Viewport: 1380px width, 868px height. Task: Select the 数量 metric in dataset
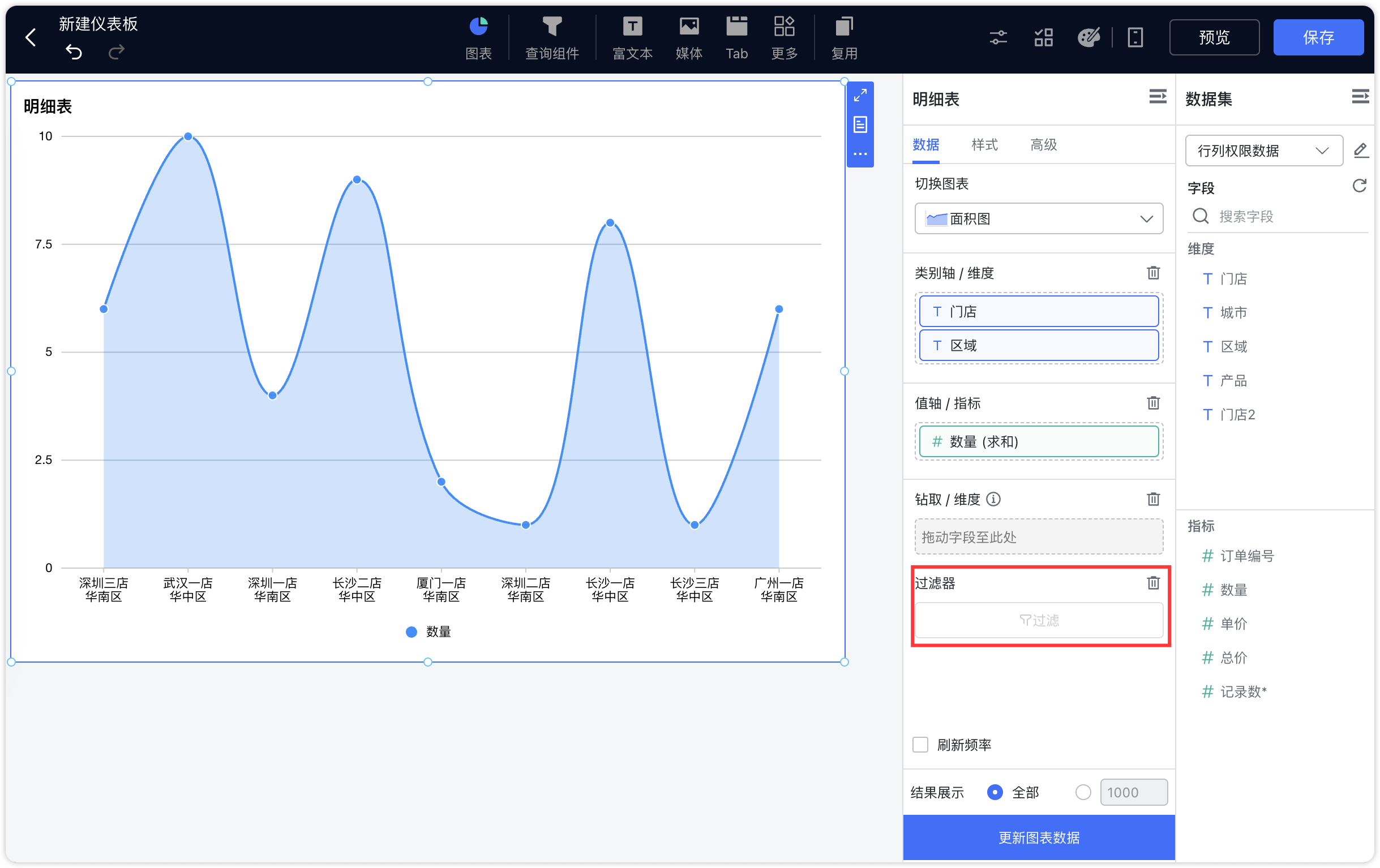1224,590
